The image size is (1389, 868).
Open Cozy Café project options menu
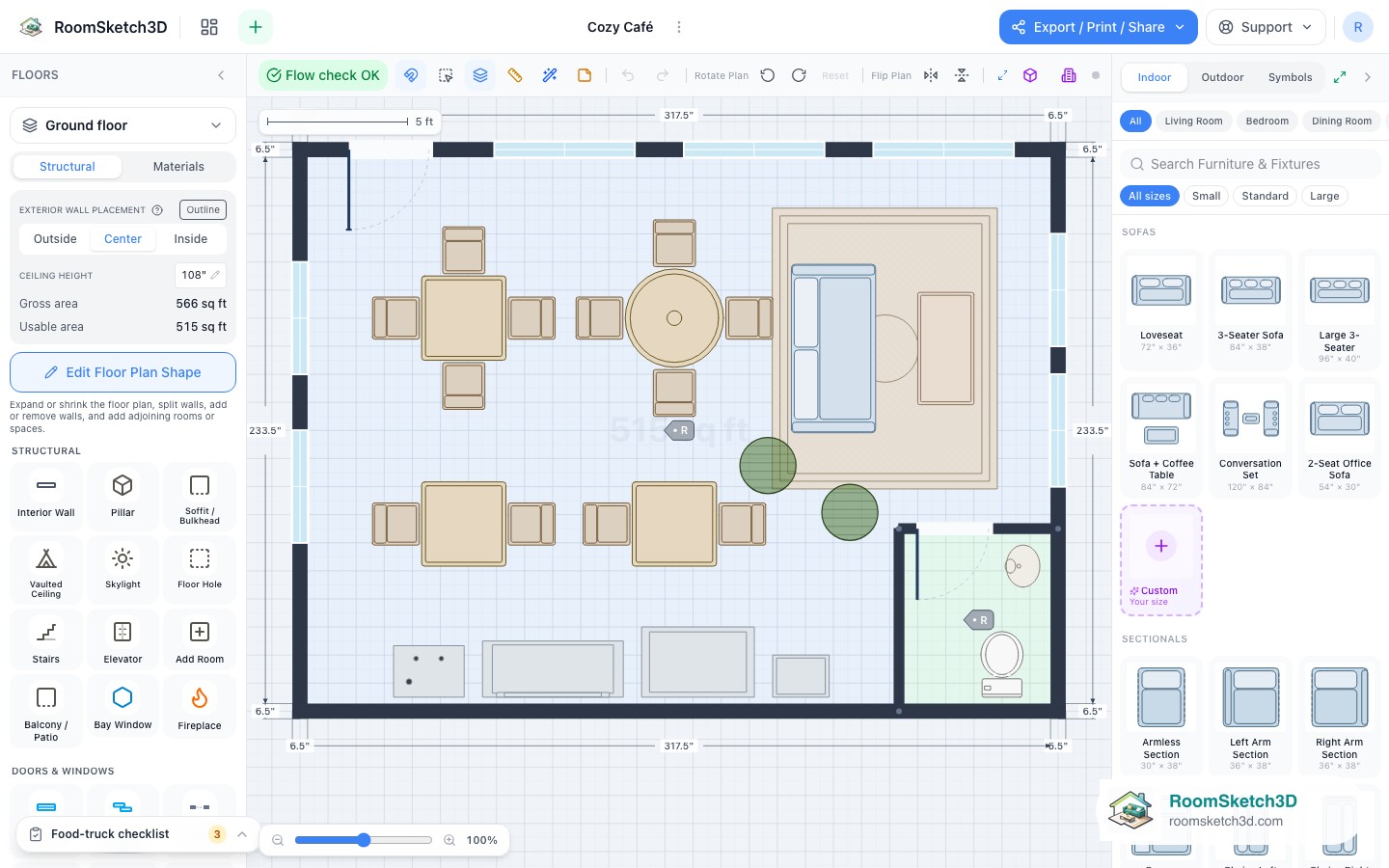(x=679, y=27)
